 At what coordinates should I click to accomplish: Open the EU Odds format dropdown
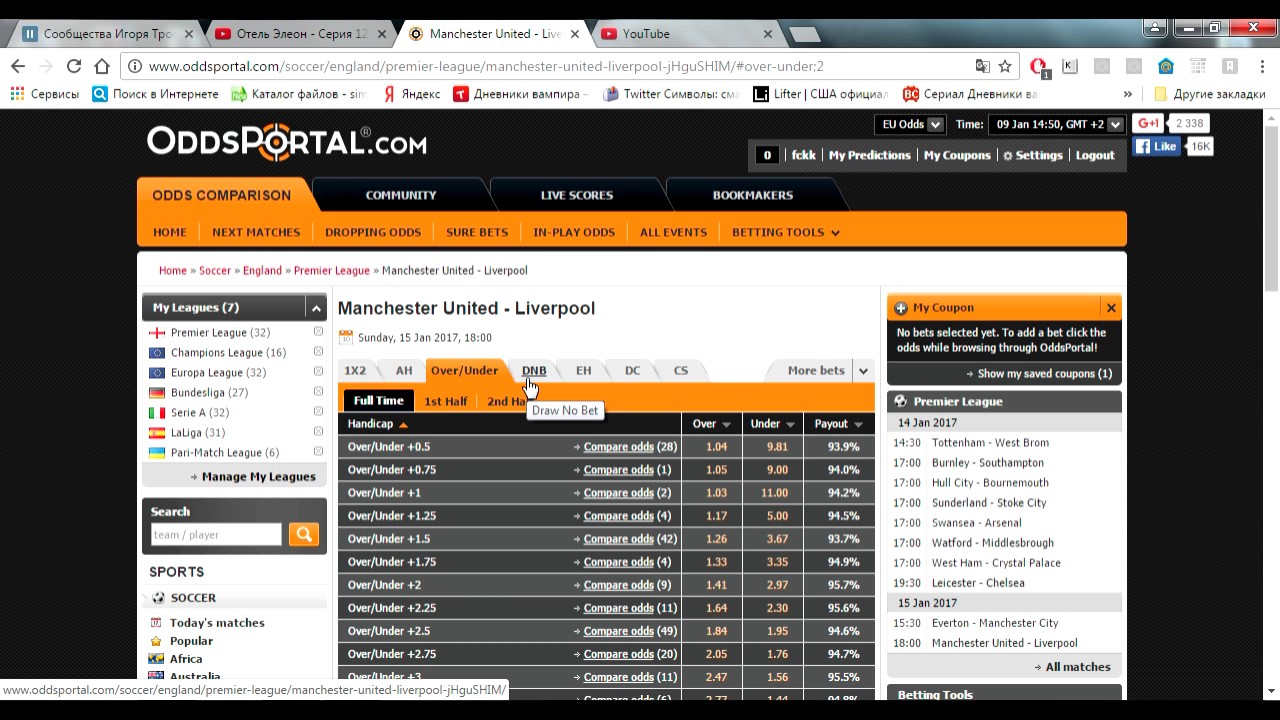[909, 125]
